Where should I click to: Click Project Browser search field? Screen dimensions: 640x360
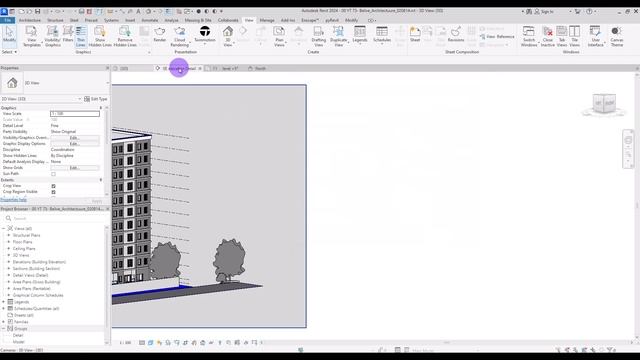[55, 219]
